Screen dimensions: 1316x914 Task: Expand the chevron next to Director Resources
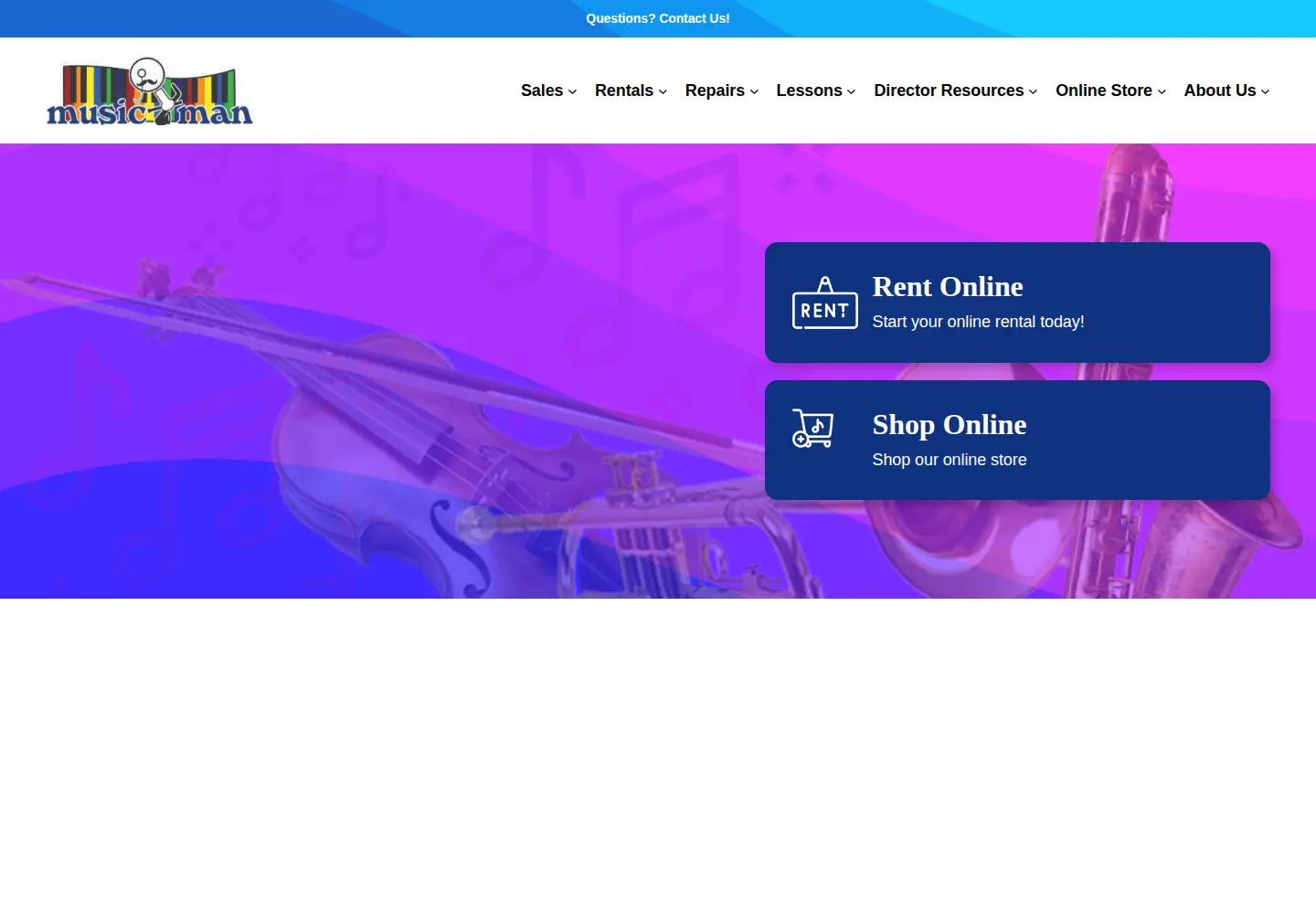[1033, 91]
